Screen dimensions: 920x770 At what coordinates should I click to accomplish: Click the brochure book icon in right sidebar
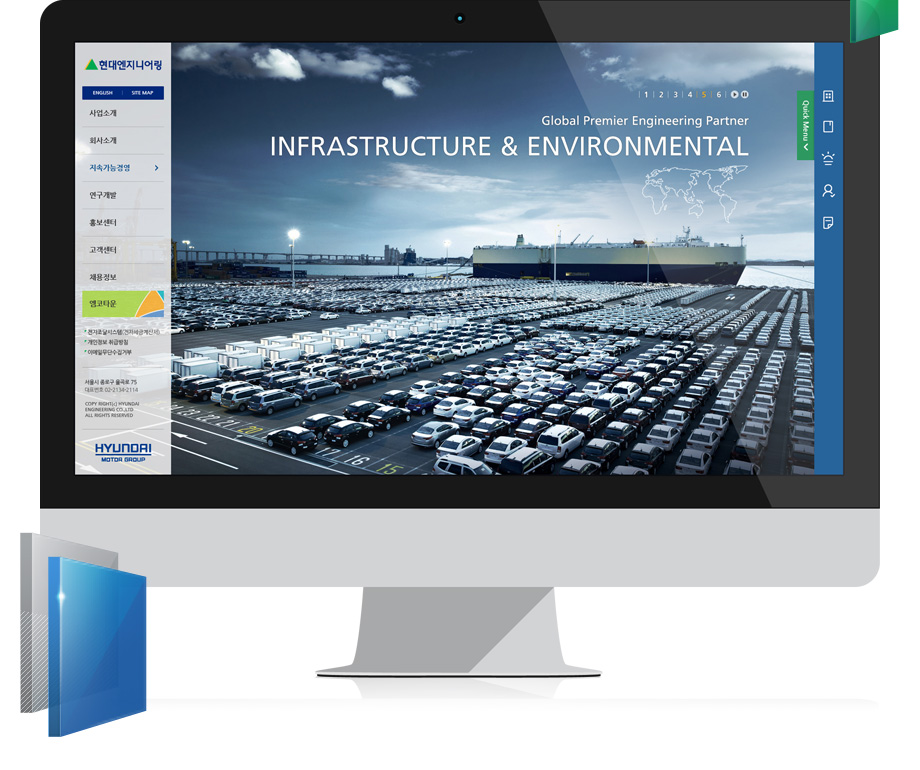[x=828, y=127]
